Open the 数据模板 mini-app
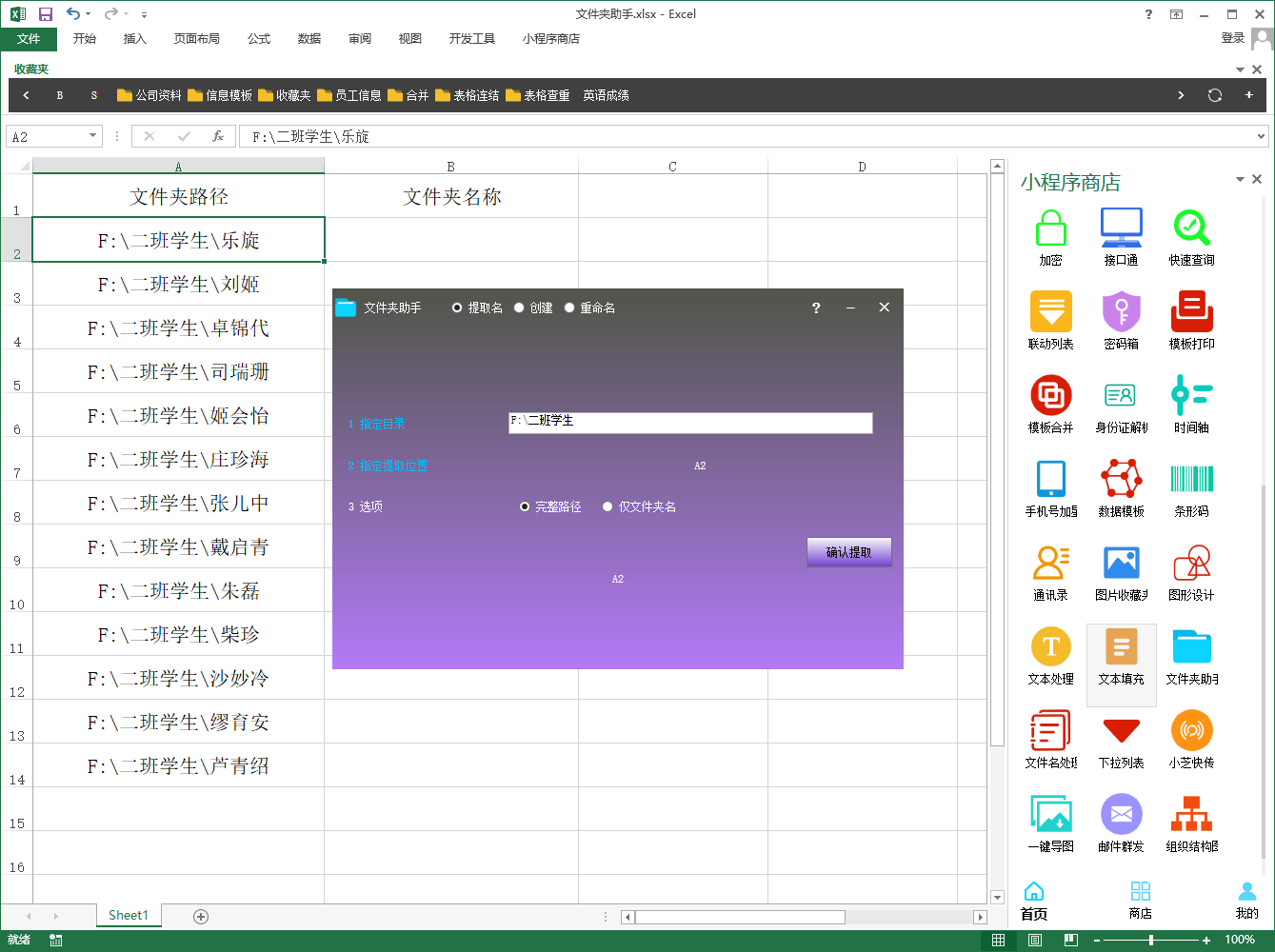 click(x=1121, y=488)
